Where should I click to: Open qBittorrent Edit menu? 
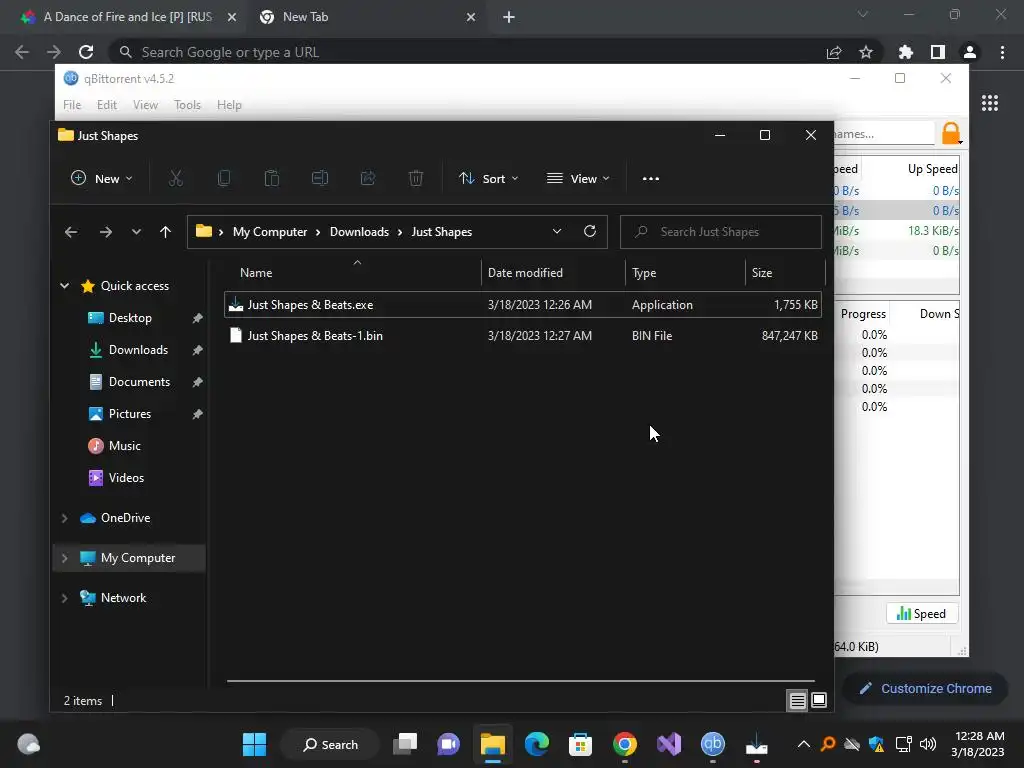[x=106, y=105]
